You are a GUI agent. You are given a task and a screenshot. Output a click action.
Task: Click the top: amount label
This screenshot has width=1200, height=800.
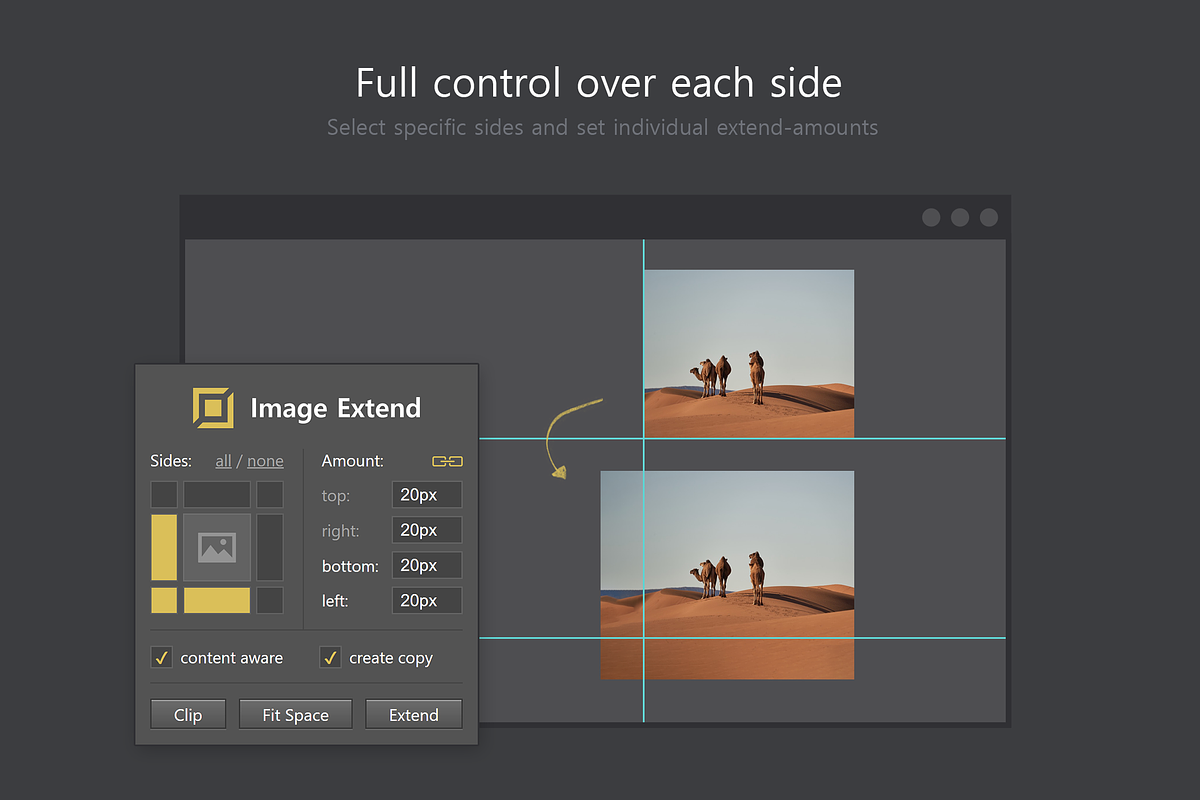pos(336,496)
